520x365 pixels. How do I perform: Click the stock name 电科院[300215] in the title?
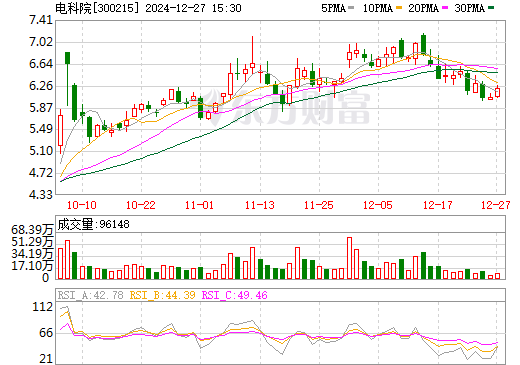click(97, 8)
